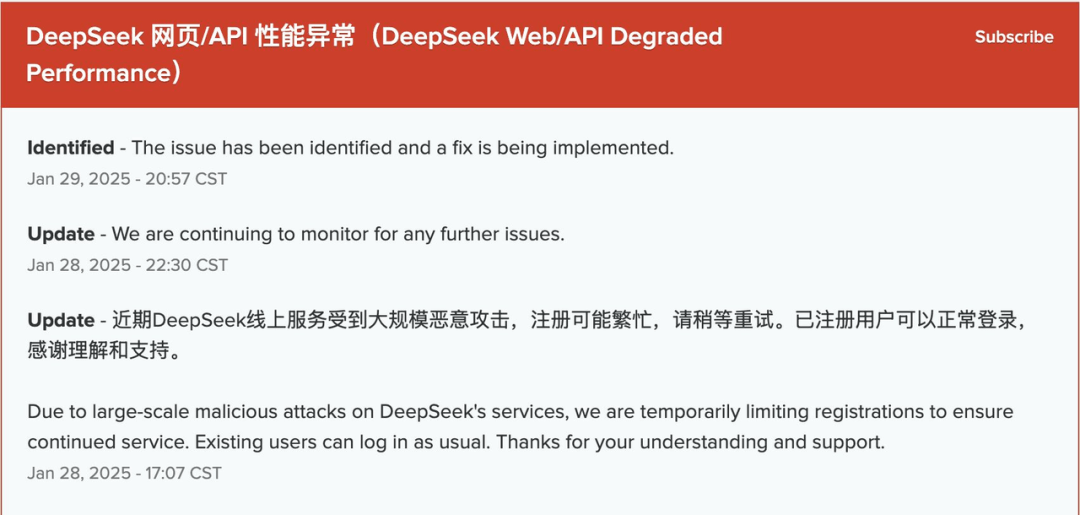Open the DeepSeek 网页/API 性能异常 incident title
The width and height of the screenshot is (1080, 515).
coord(374,54)
